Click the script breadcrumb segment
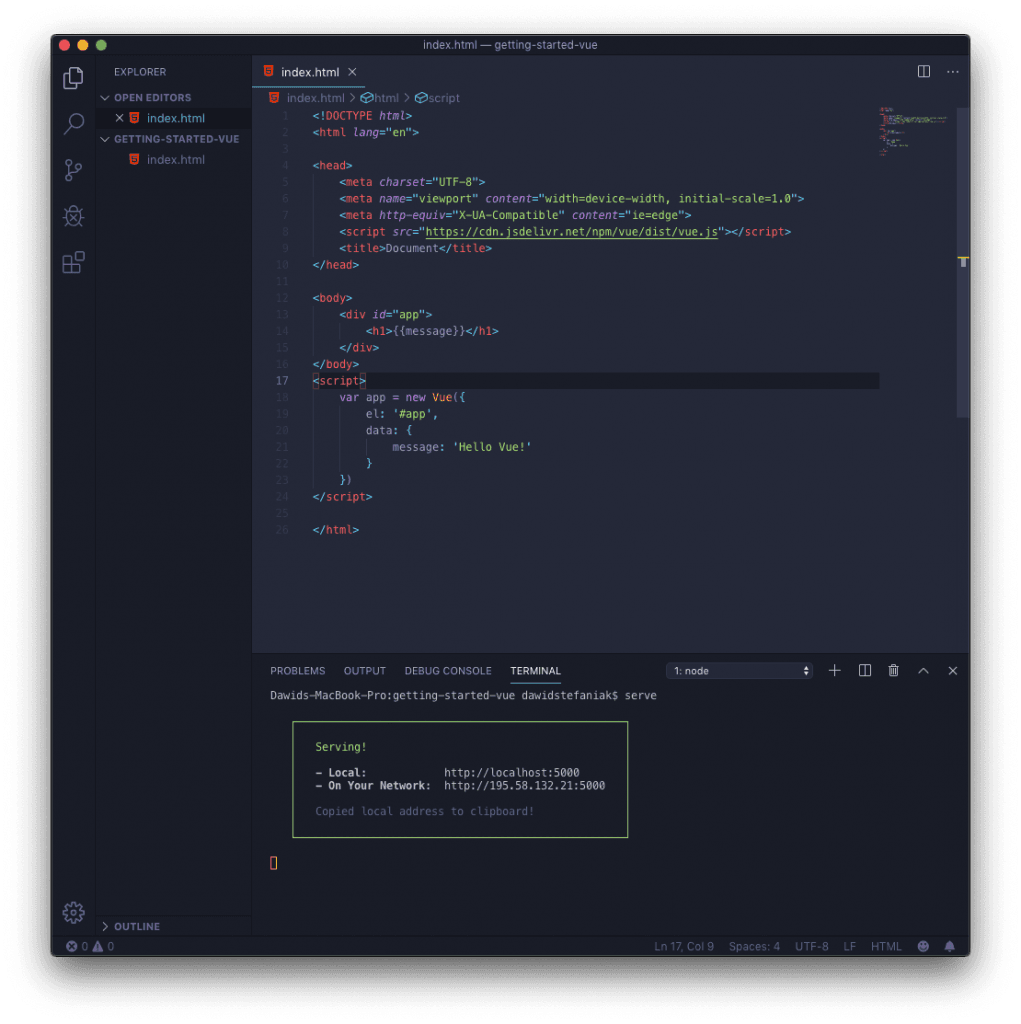The image size is (1021, 1024). pos(444,98)
